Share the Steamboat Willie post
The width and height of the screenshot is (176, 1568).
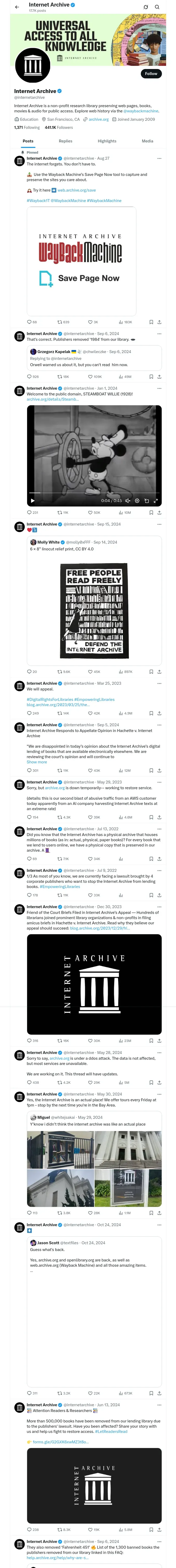[x=159, y=512]
